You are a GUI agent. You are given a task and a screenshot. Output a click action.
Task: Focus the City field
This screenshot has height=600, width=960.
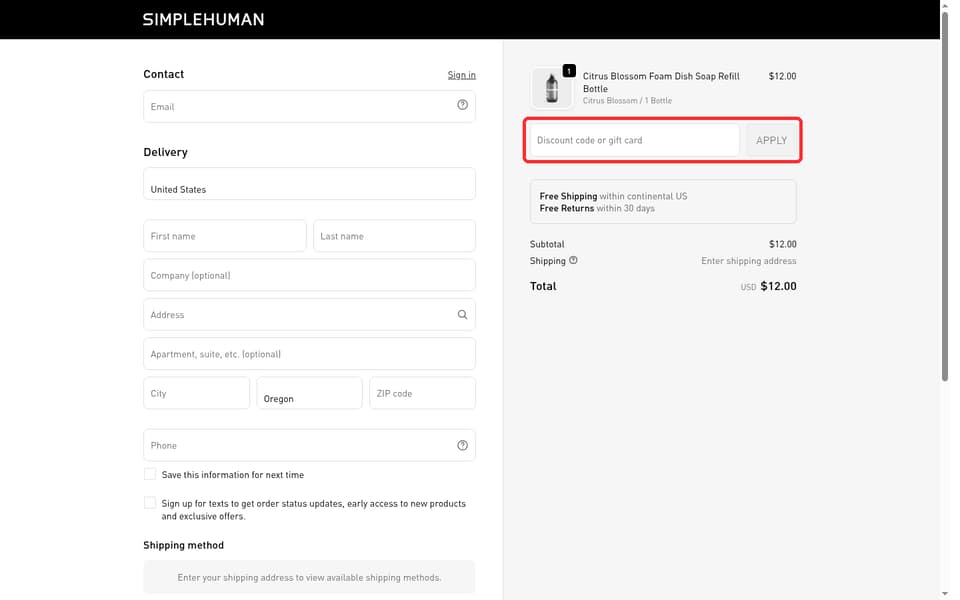coord(197,393)
